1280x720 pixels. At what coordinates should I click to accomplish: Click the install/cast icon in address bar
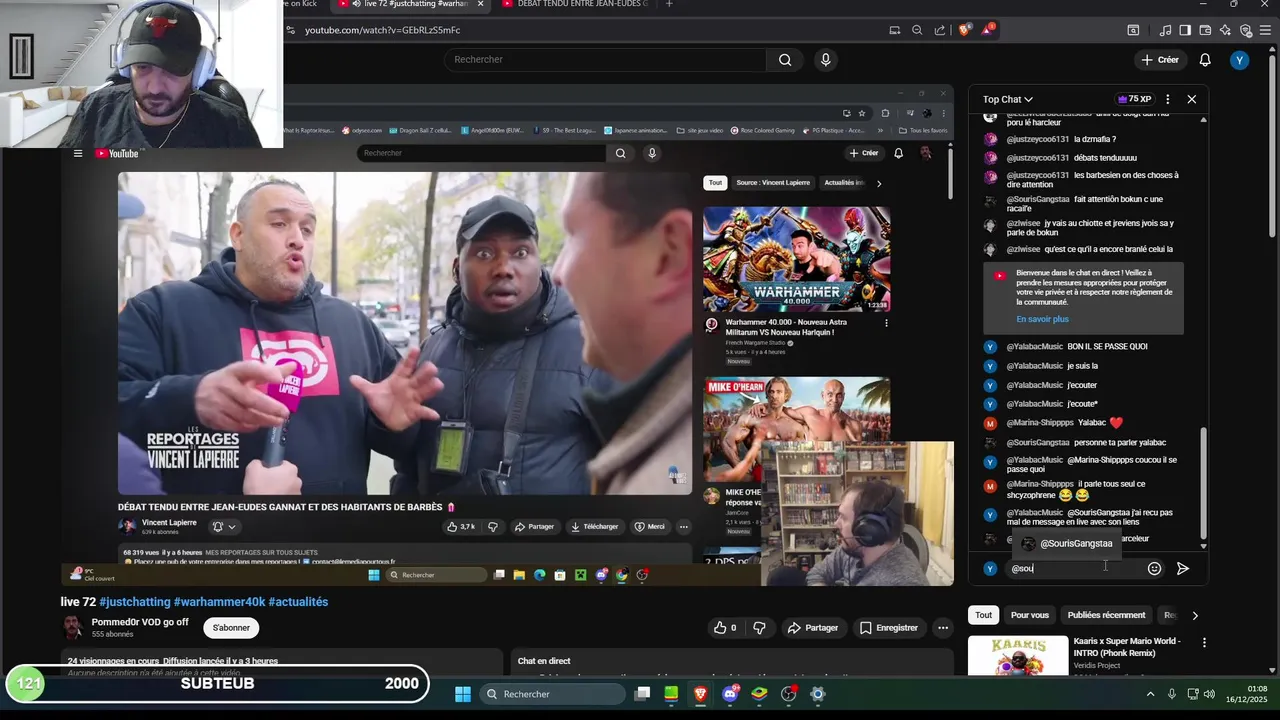[x=895, y=30]
